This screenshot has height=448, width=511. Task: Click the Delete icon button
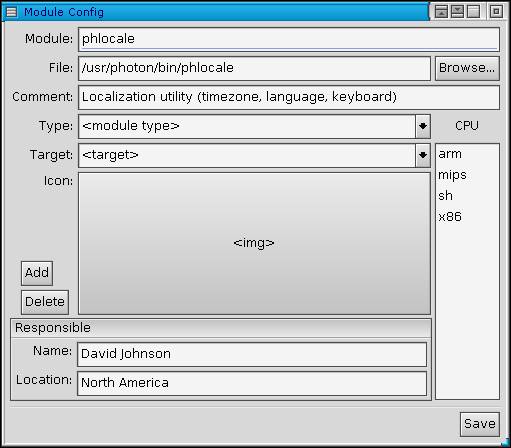[x=45, y=302]
